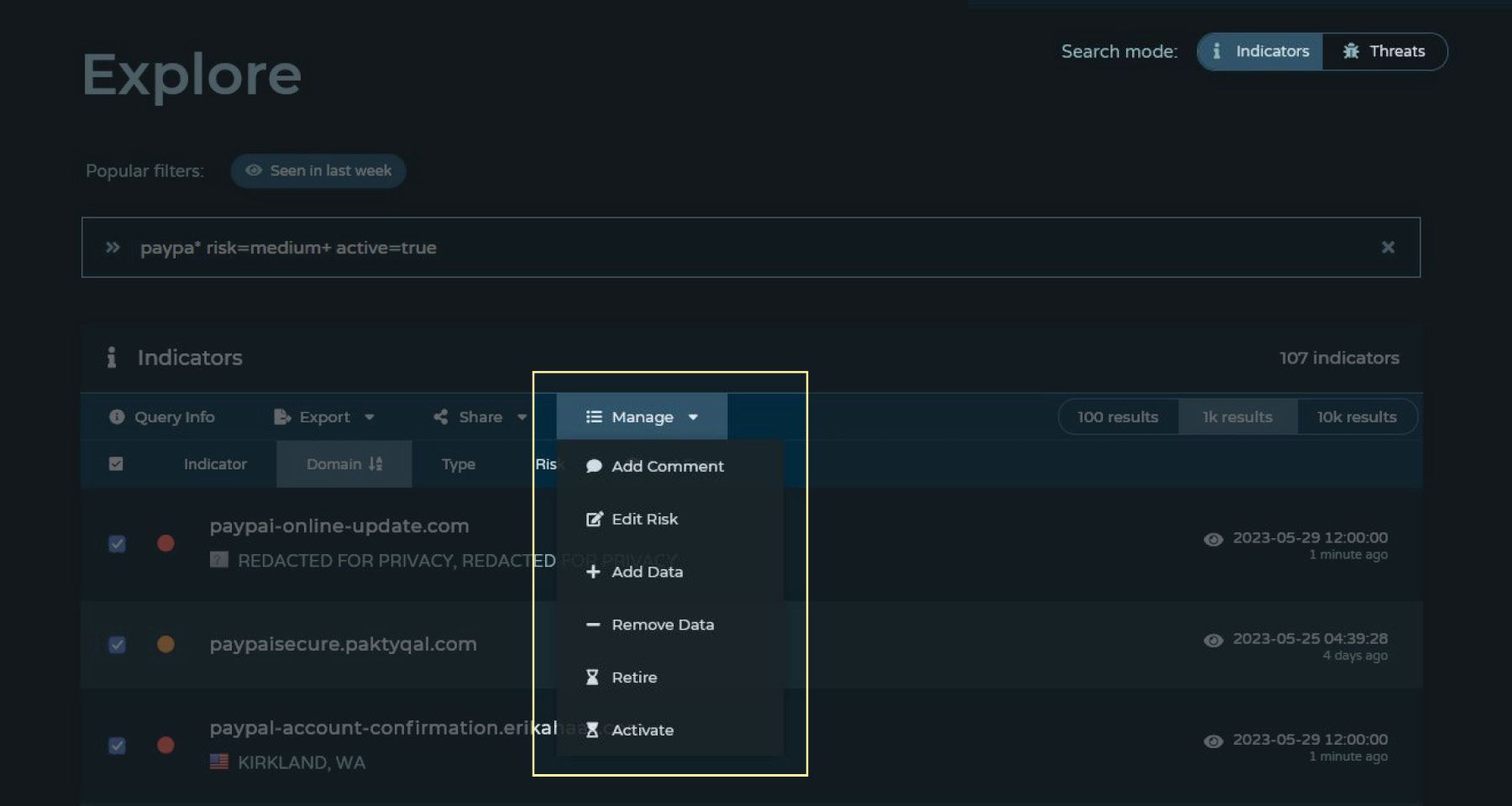The height and width of the screenshot is (806, 1512).
Task: Click the Domain sort order icon
Action: coord(375,463)
